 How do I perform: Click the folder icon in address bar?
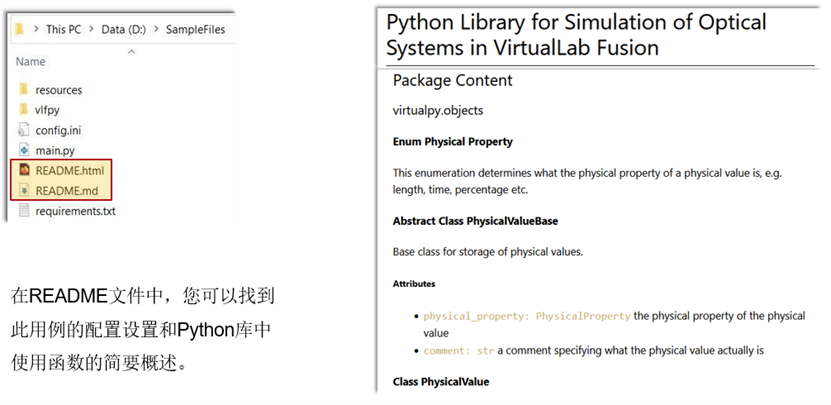(x=19, y=29)
